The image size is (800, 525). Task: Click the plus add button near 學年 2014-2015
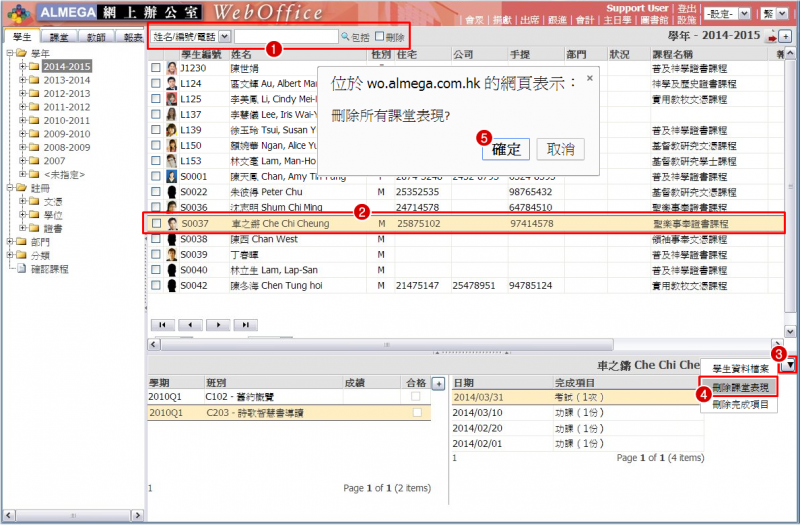[785, 37]
